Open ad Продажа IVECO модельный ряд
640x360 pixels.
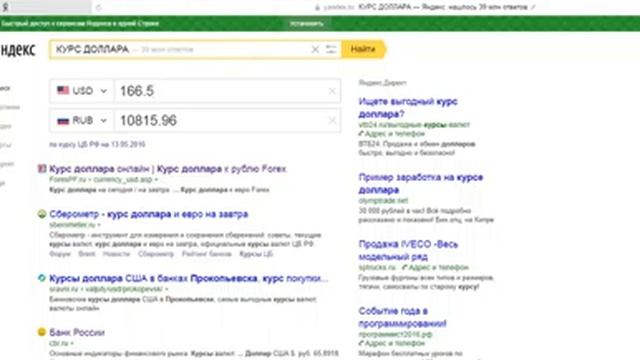[408, 251]
